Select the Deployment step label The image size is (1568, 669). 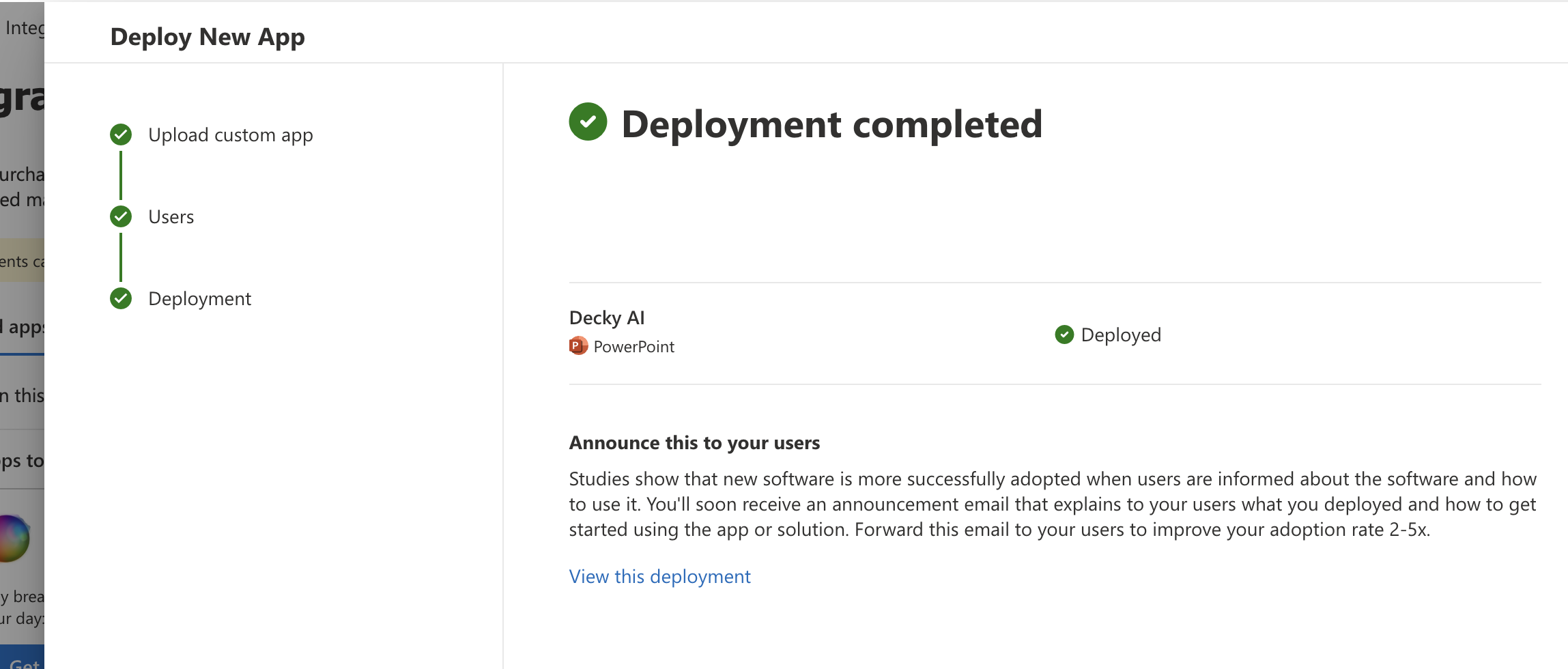click(x=200, y=299)
